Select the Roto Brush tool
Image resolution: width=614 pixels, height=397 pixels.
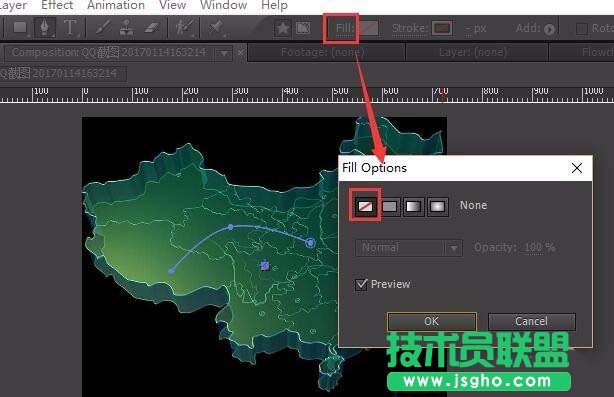pyautogui.click(x=184, y=28)
